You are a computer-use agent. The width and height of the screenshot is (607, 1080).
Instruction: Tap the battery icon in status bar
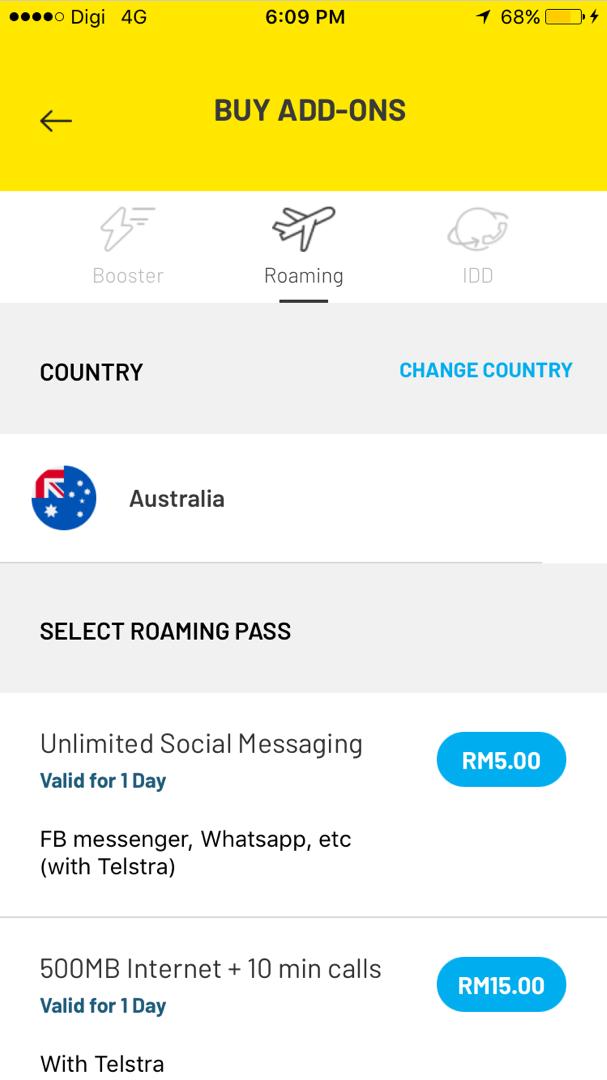pyautogui.click(x=564, y=17)
